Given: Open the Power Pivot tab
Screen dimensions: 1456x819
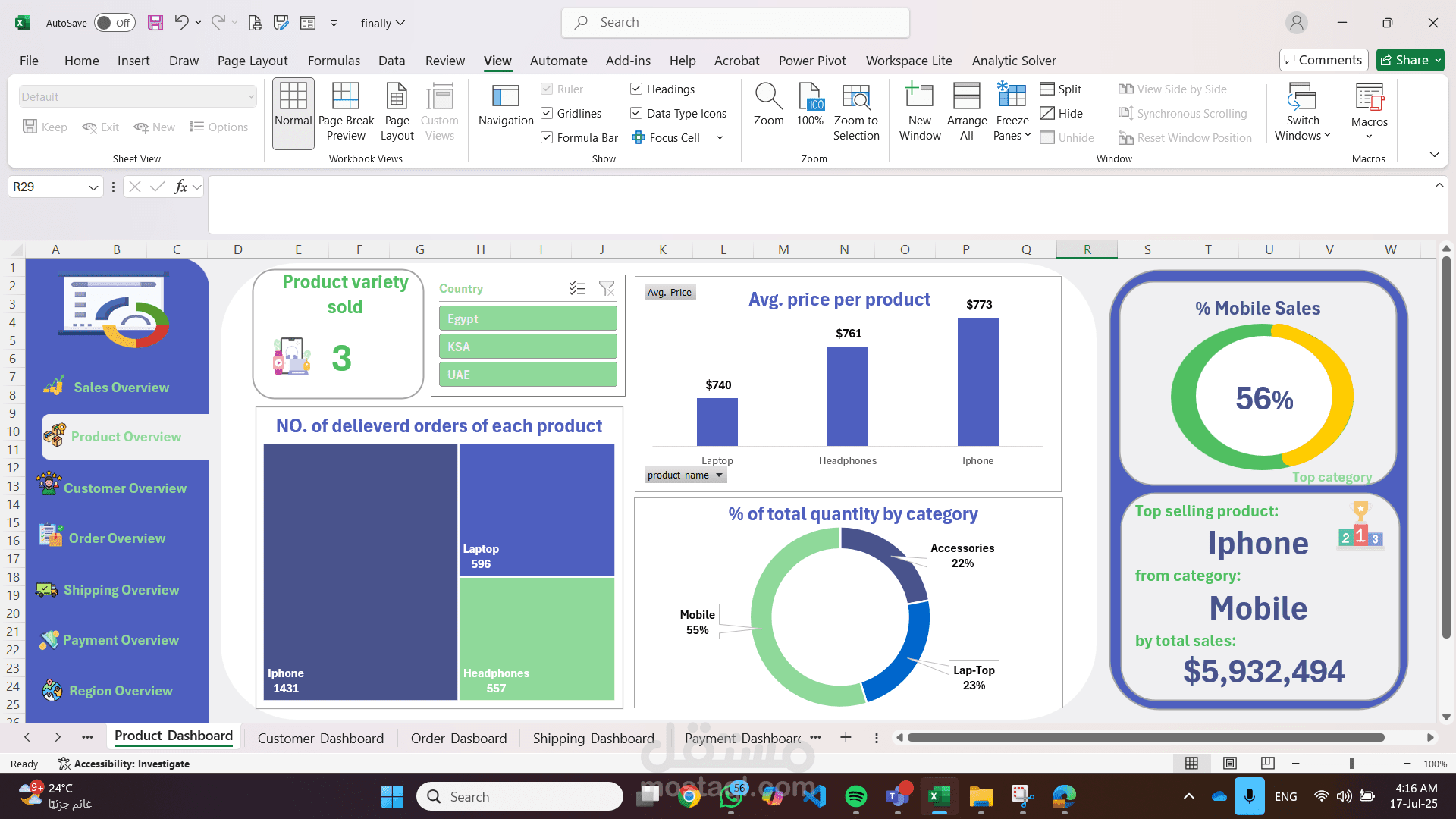Looking at the screenshot, I should (812, 61).
